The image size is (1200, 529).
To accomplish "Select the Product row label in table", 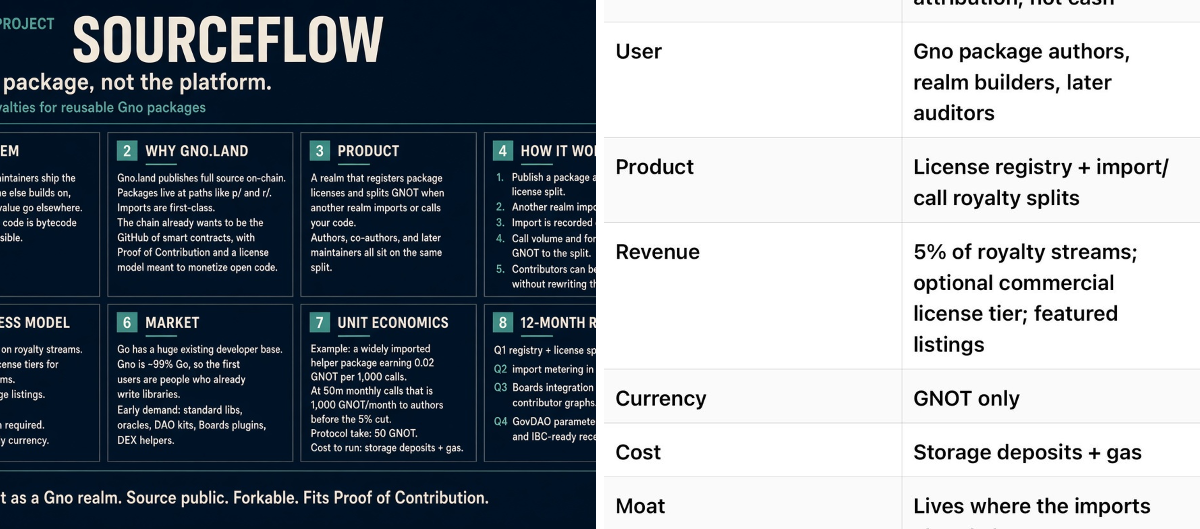I will click(655, 167).
